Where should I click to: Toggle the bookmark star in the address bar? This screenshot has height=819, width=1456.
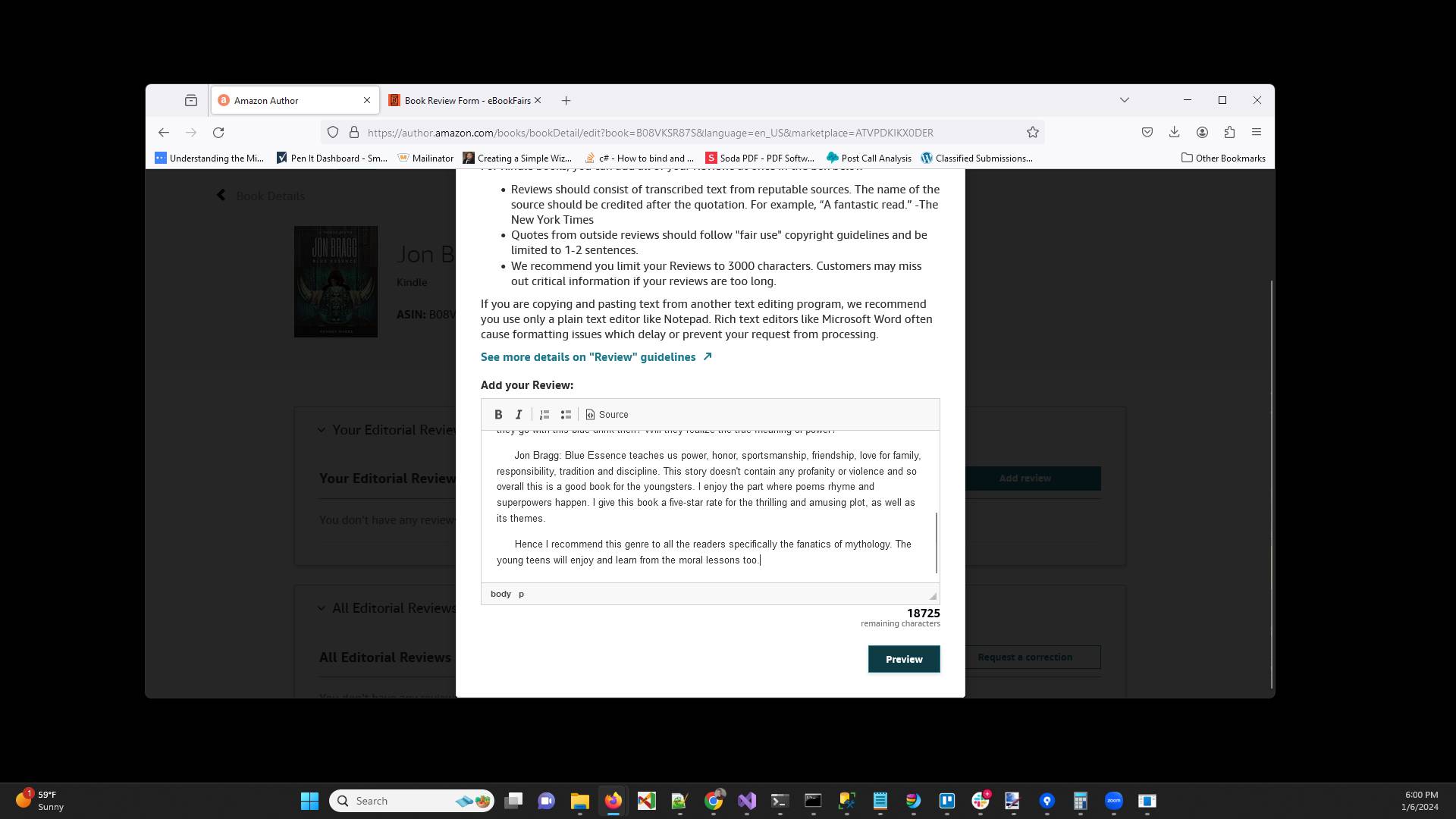[1032, 132]
